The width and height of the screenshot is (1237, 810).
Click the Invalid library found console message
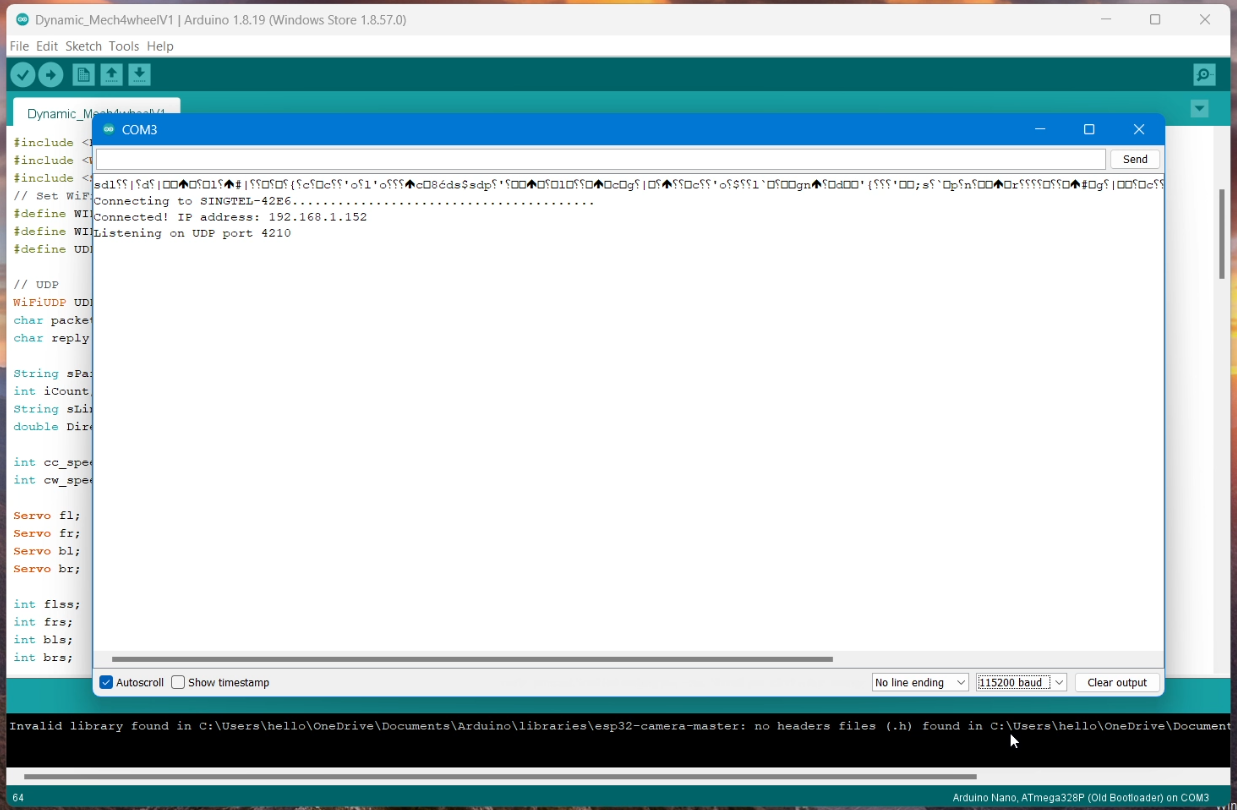(619, 726)
